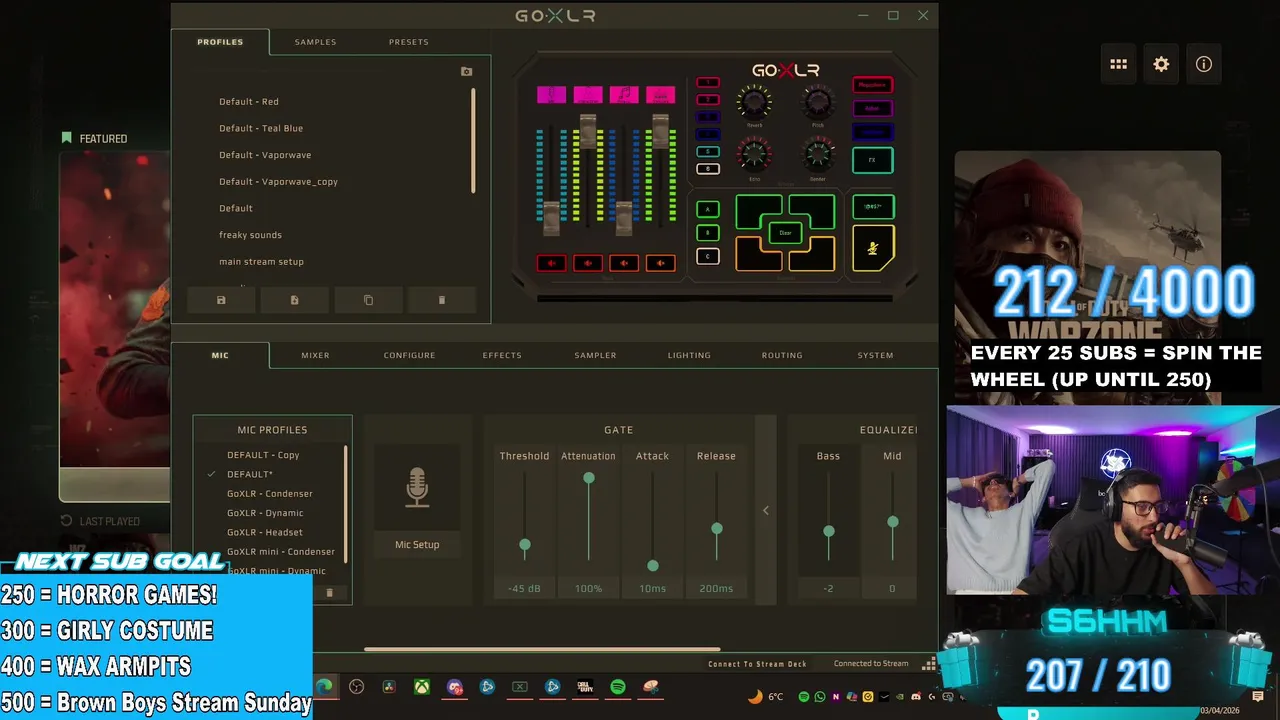This screenshot has width=1280, height=720.
Task: Open the Presets tab
Action: 408,42
